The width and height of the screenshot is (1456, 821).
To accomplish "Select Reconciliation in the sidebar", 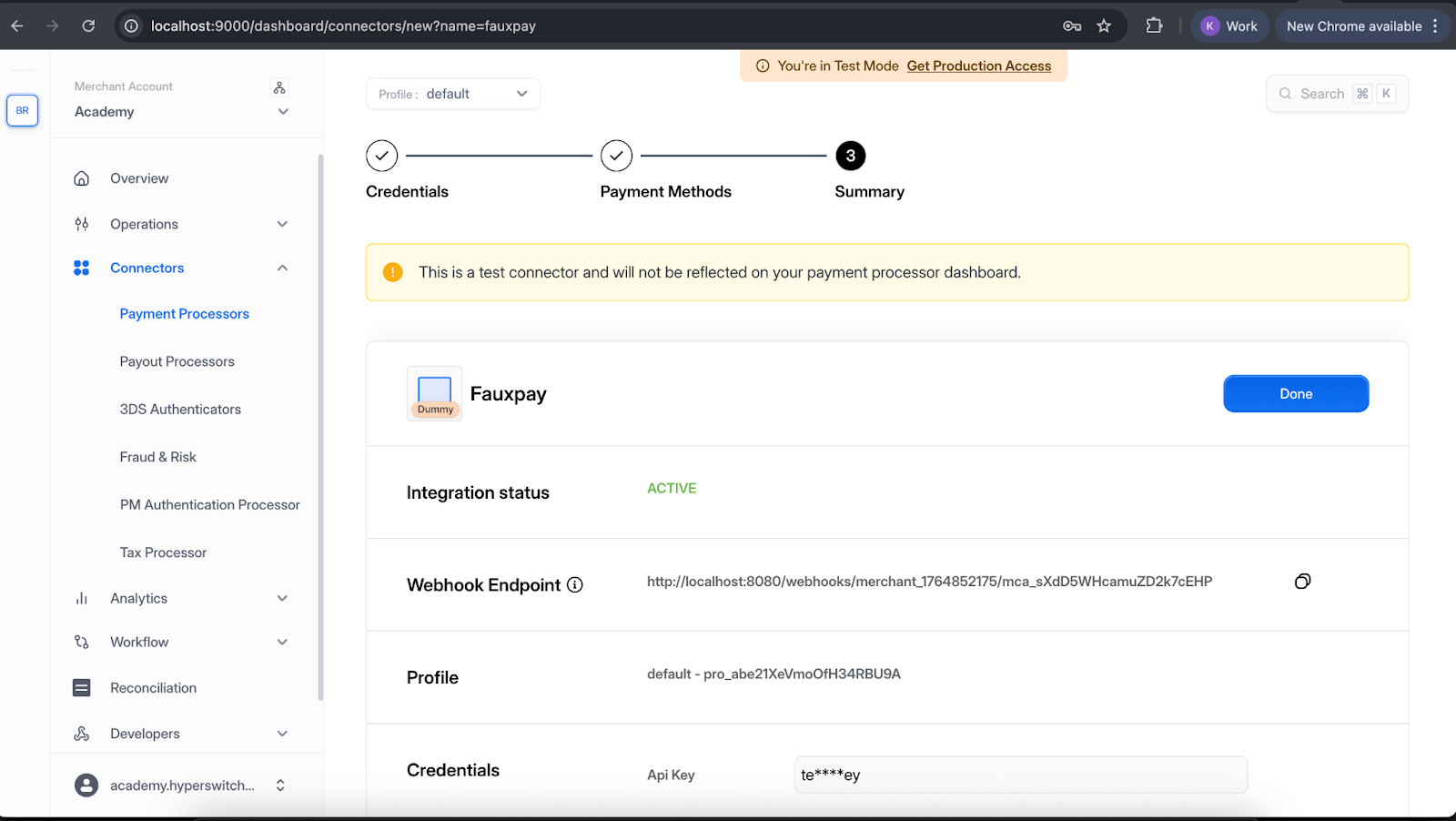I will (x=153, y=688).
